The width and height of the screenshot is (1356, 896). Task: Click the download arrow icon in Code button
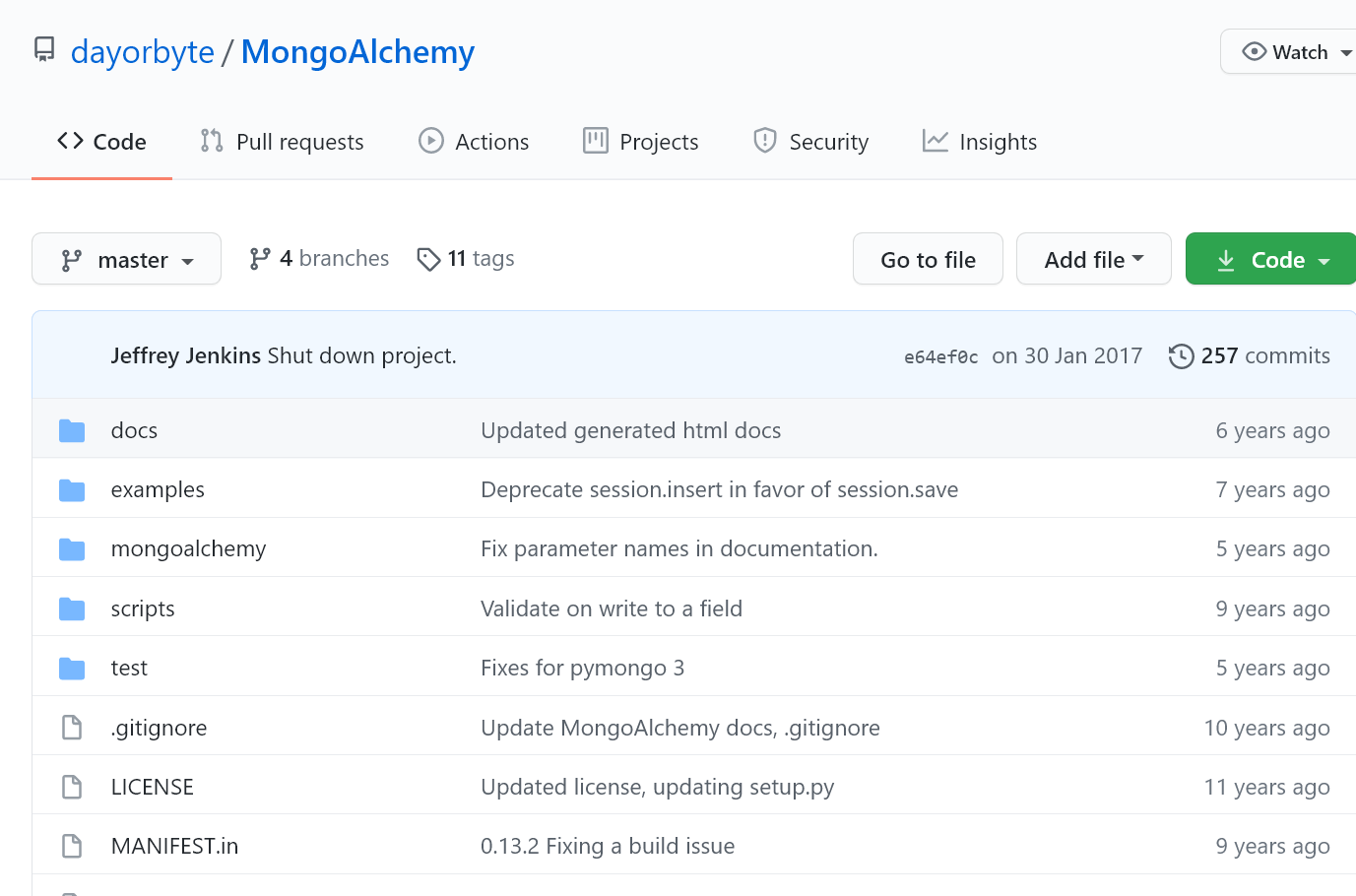[1226, 260]
